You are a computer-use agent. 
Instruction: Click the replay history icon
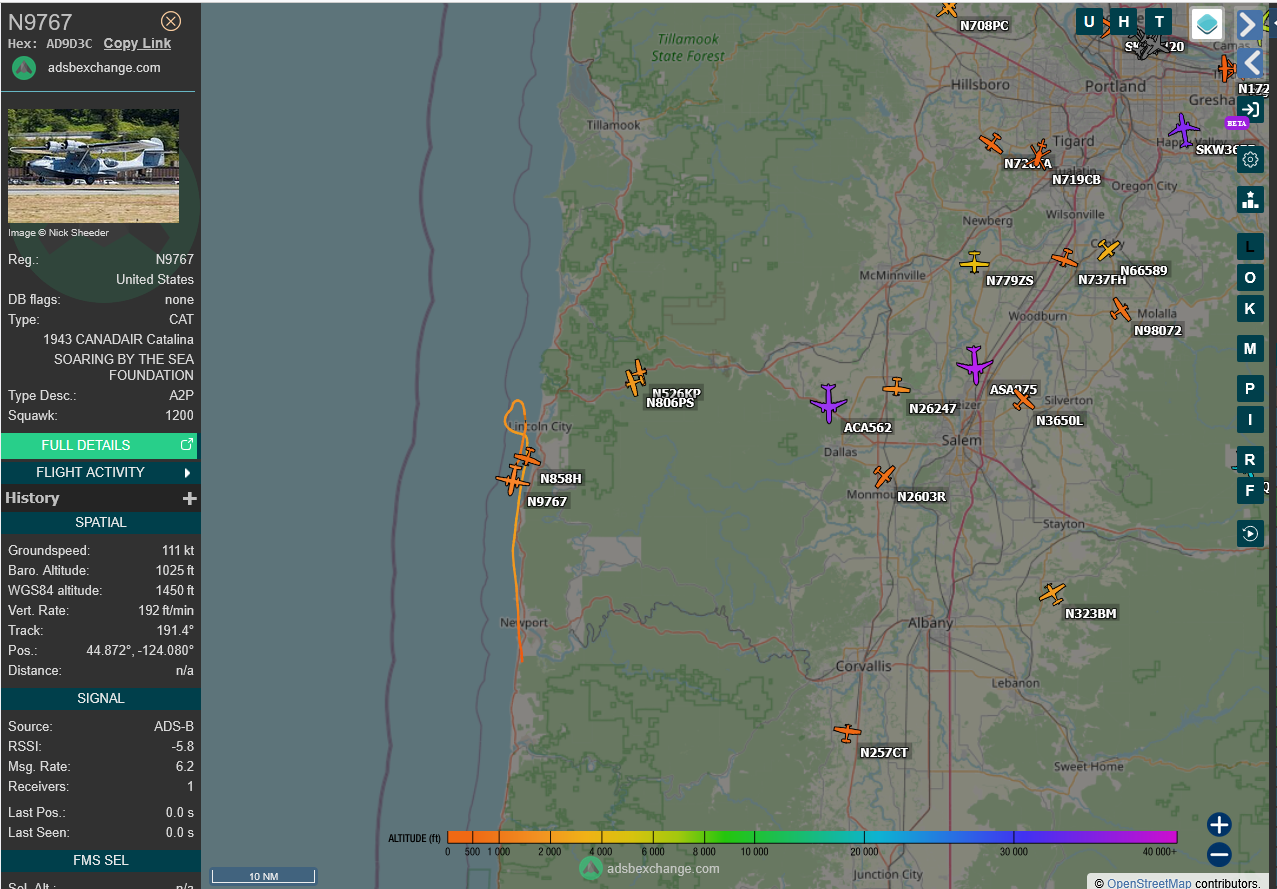(x=1250, y=533)
